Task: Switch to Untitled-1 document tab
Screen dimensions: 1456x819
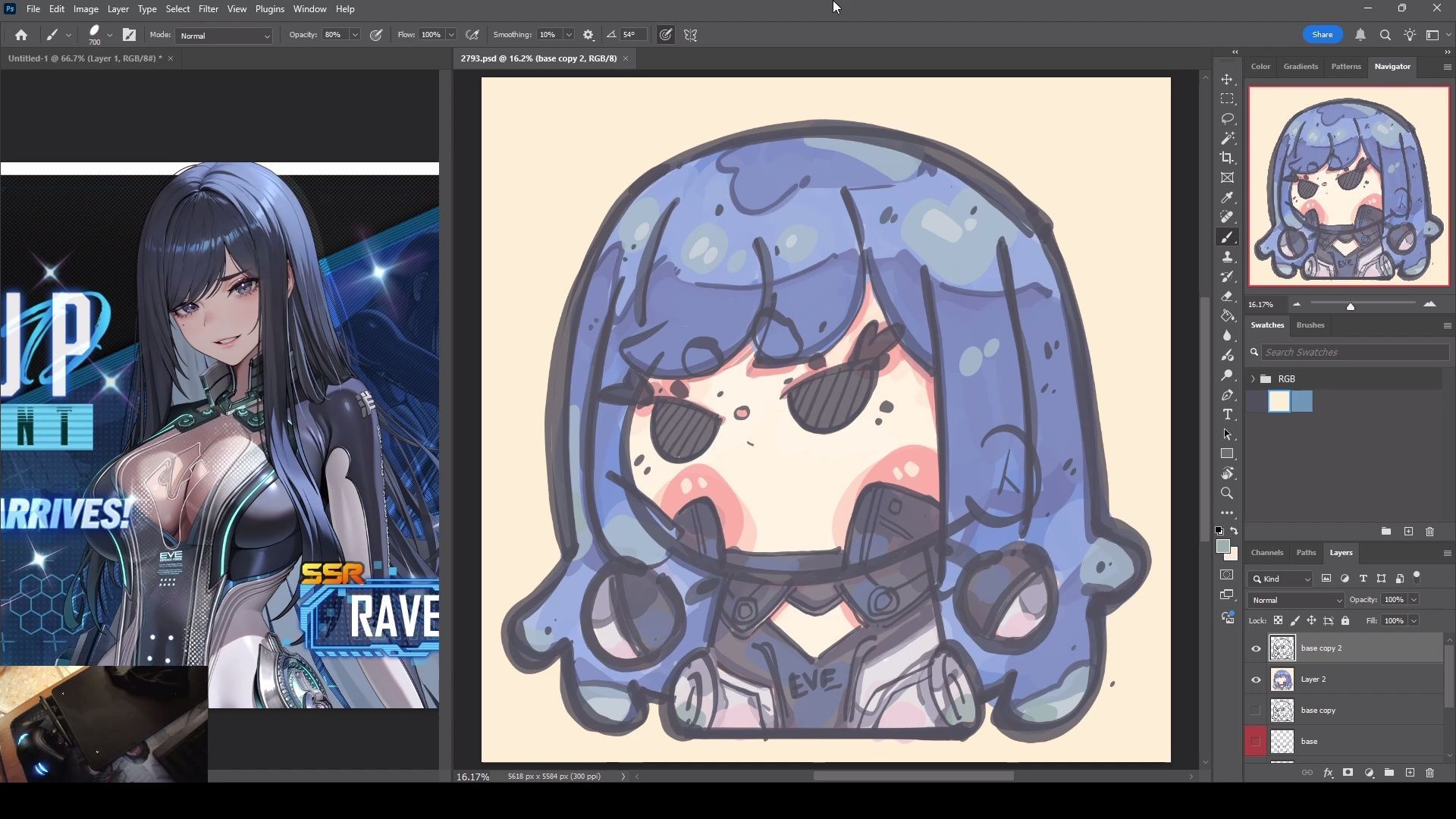Action: tap(84, 58)
